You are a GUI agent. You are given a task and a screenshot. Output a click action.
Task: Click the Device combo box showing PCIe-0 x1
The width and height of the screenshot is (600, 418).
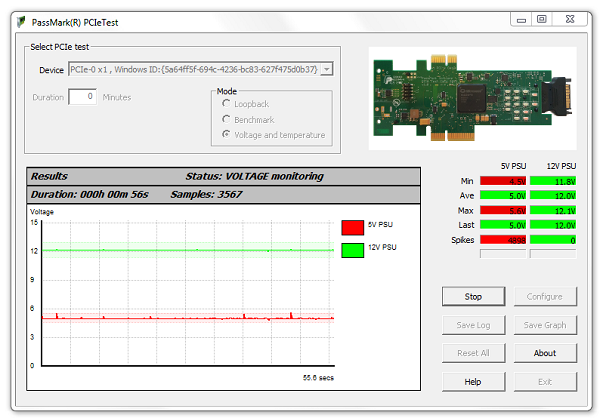pyautogui.click(x=201, y=69)
